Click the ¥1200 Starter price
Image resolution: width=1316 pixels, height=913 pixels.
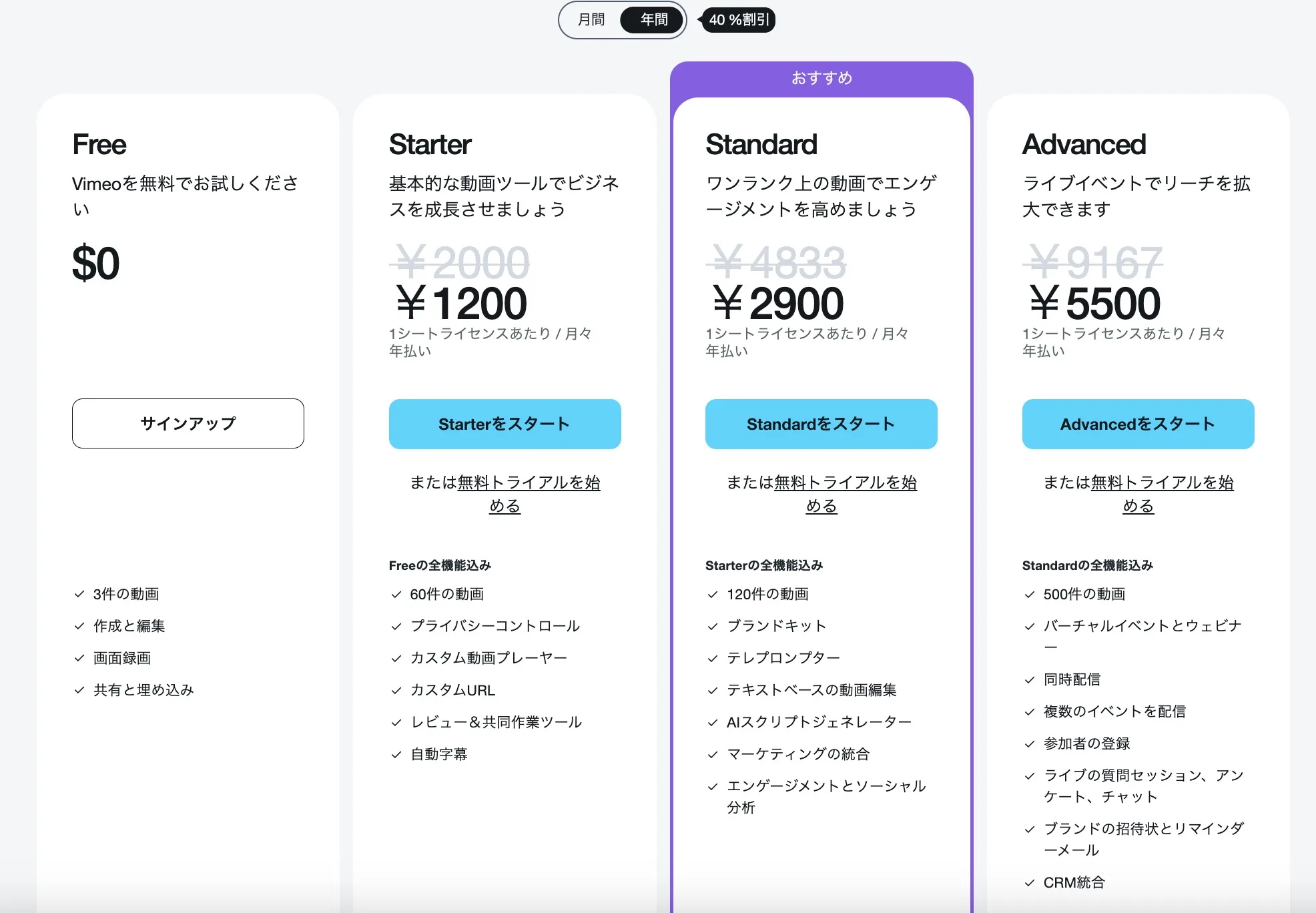[462, 303]
